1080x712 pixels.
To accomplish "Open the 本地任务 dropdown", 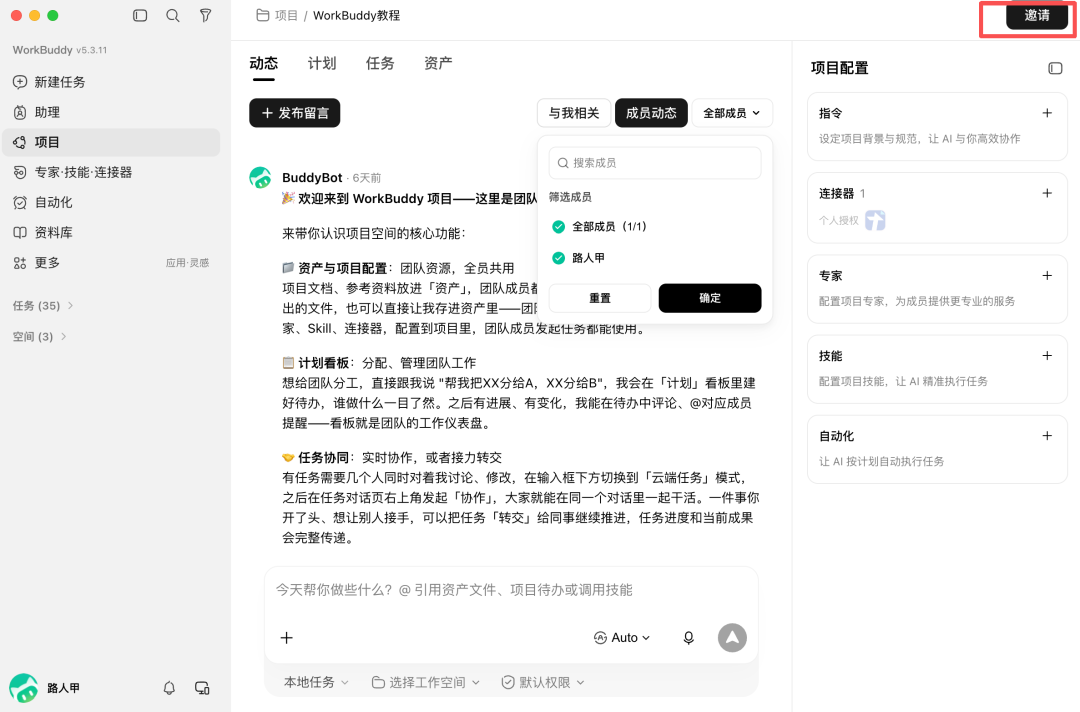I will (316, 682).
